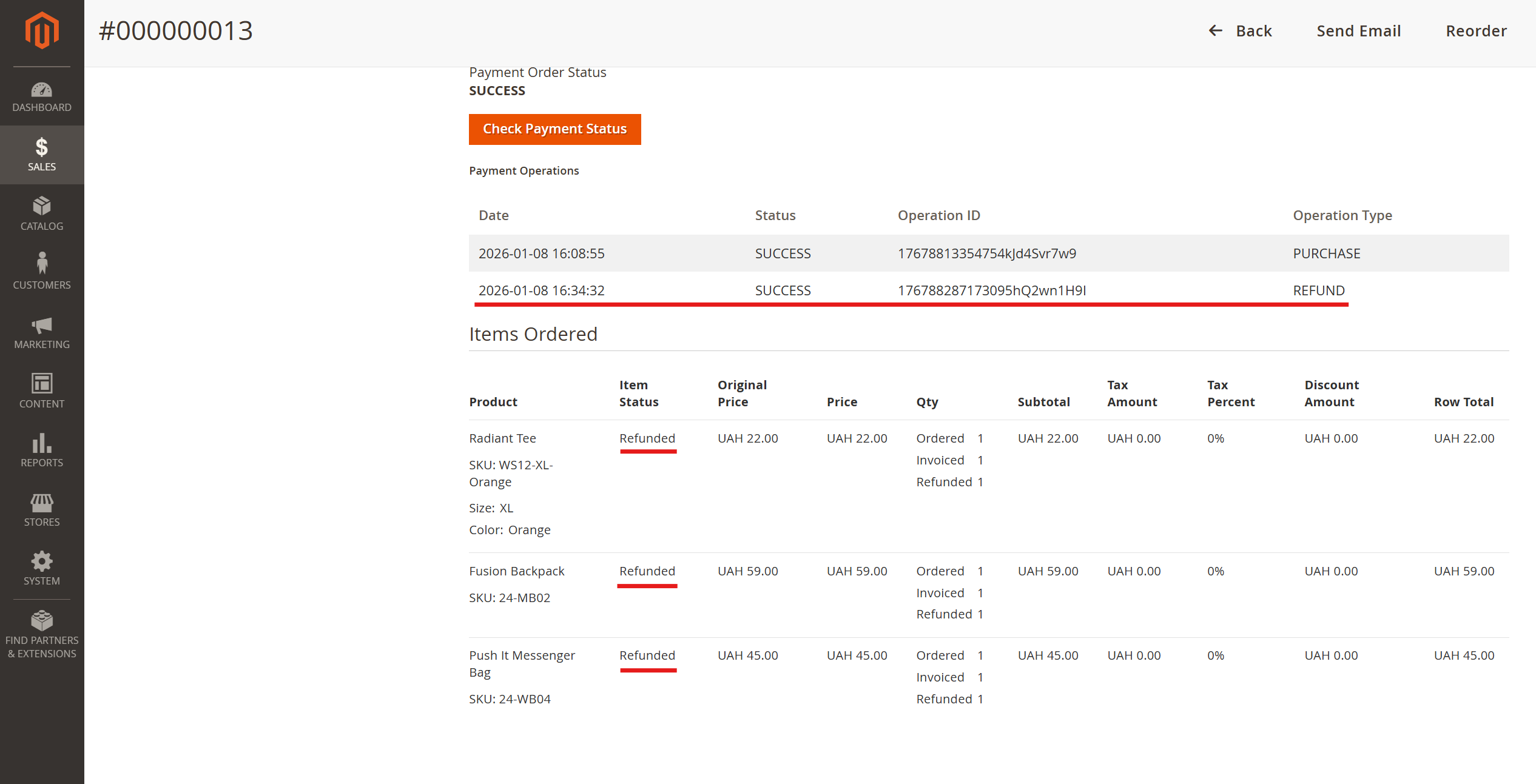Image resolution: width=1536 pixels, height=784 pixels.
Task: Click the Radiant Tee product name
Action: (502, 438)
